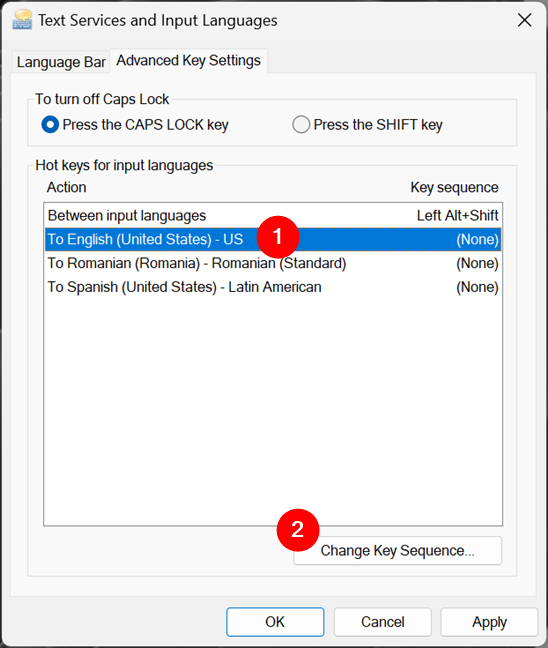Open the Advanced Key Settings tab
This screenshot has width=548, height=648.
tap(188, 61)
